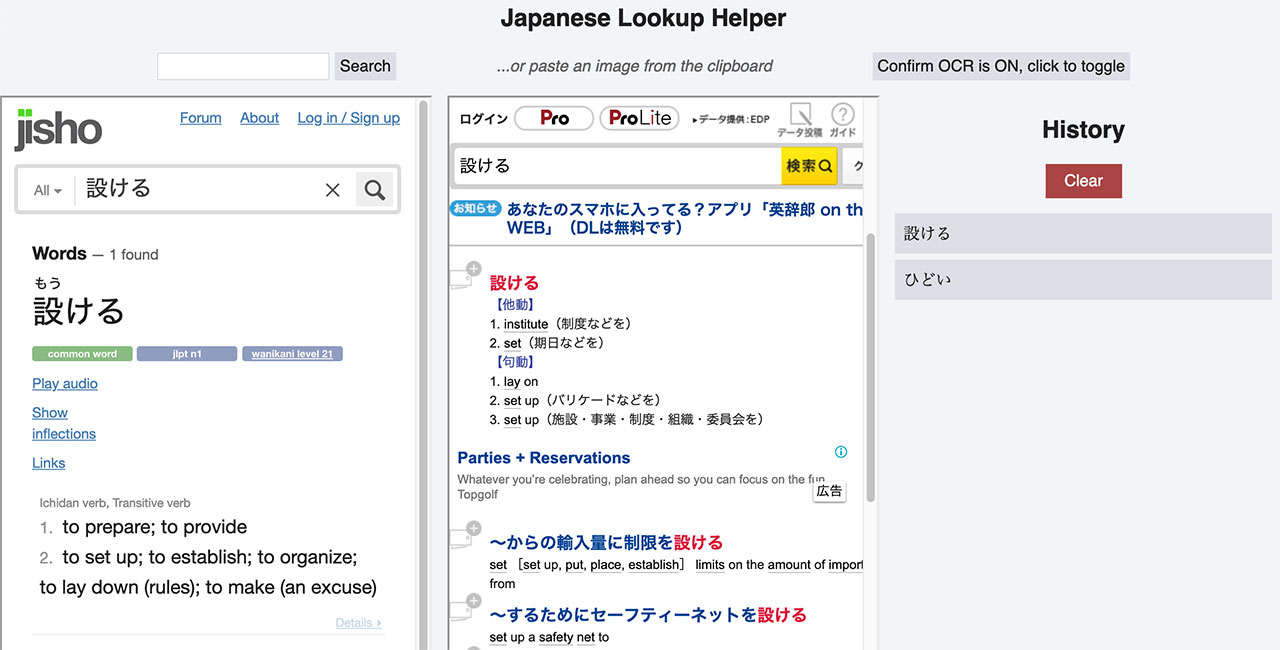Click the 広告 ad label
1280x650 pixels.
830,491
